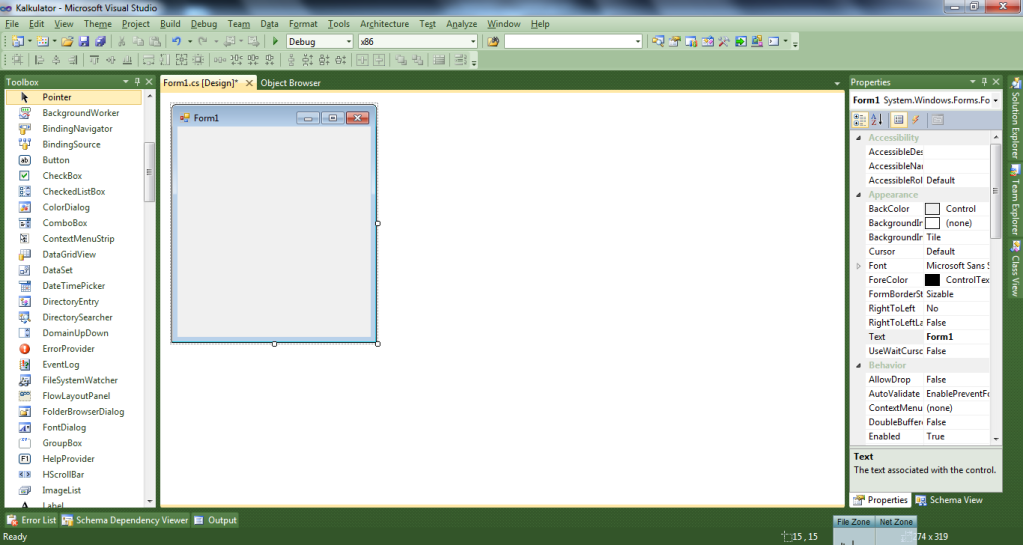Viewport: 1023px width, 545px height.
Task: Click the New Project toolbar icon
Action: 18,41
